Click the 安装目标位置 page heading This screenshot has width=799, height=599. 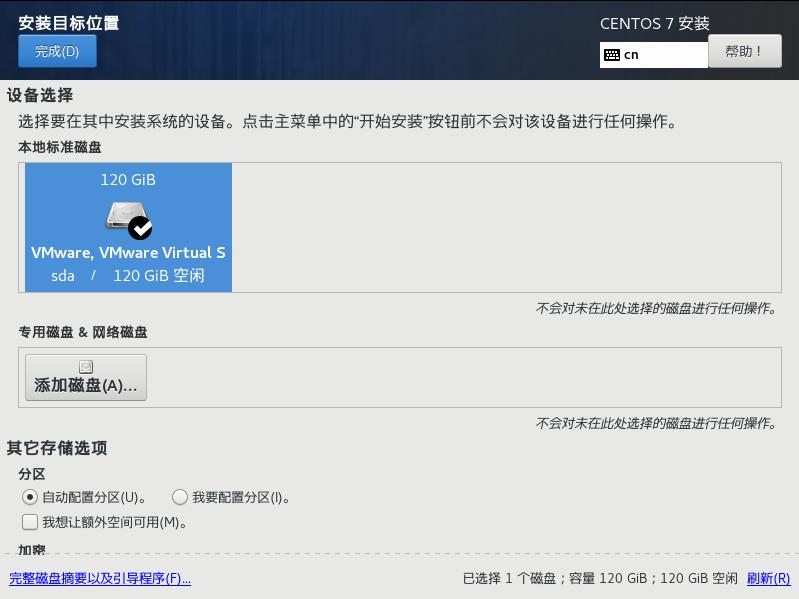point(69,23)
